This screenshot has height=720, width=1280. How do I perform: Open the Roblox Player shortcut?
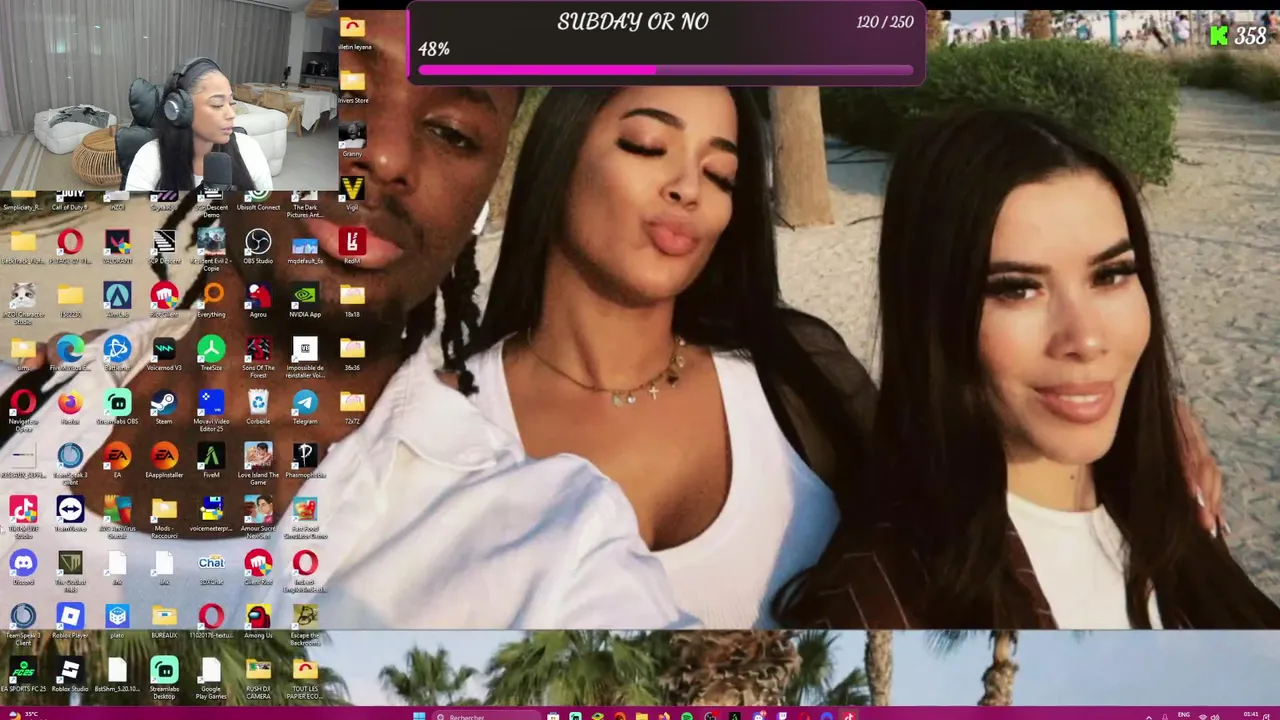pyautogui.click(x=70, y=621)
